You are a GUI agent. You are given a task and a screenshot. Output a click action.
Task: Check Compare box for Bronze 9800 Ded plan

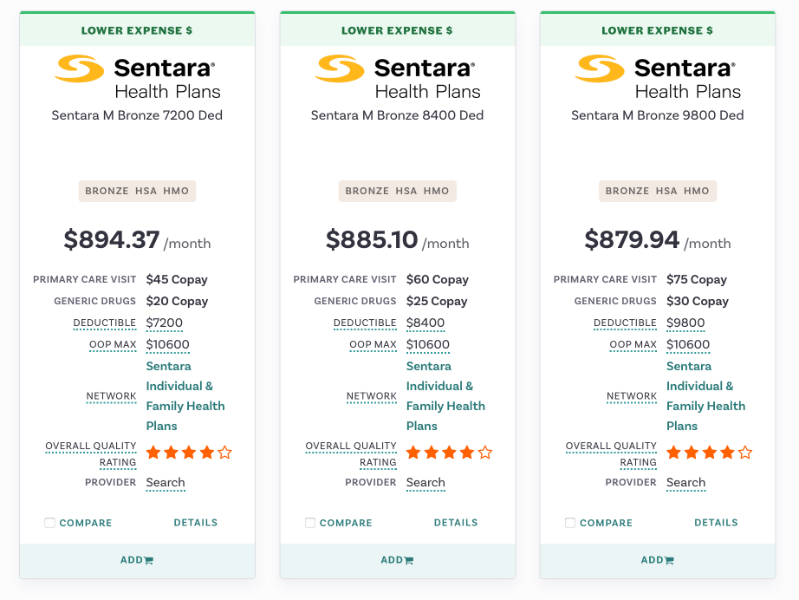tap(570, 523)
